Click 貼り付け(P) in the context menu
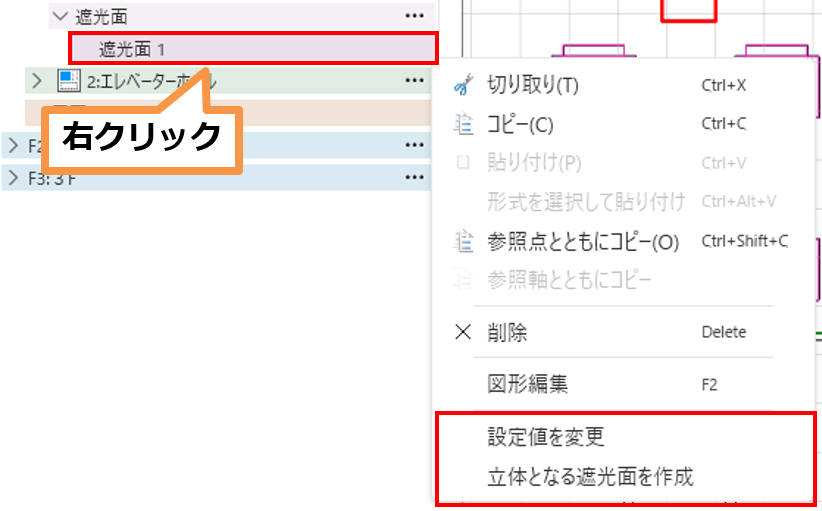 (533, 163)
